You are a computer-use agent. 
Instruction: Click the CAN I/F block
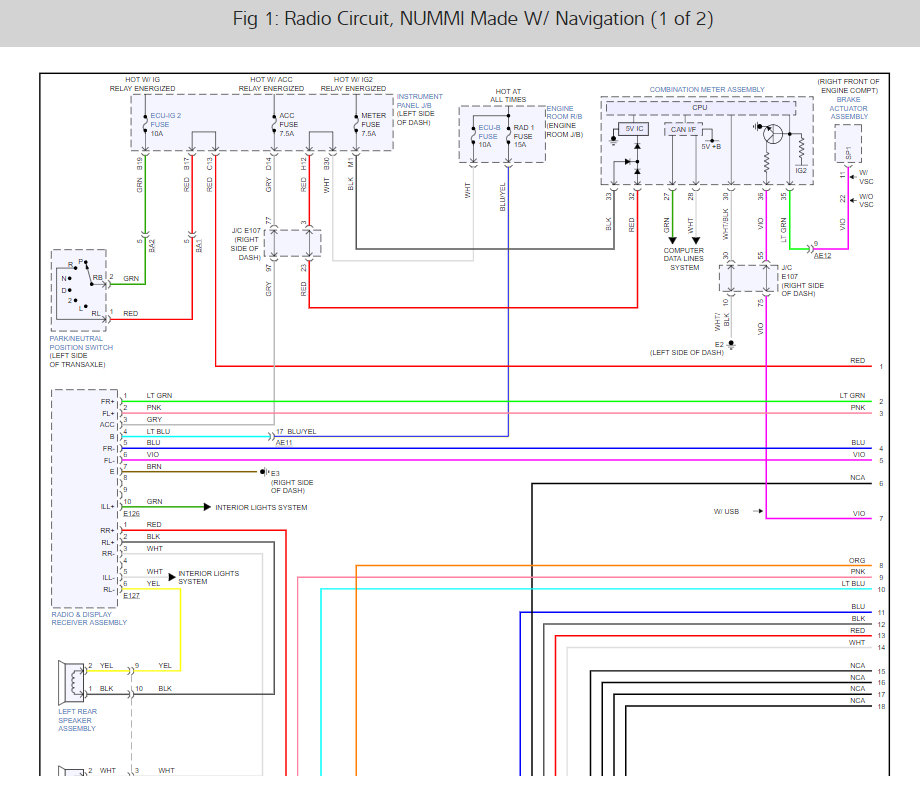[683, 130]
